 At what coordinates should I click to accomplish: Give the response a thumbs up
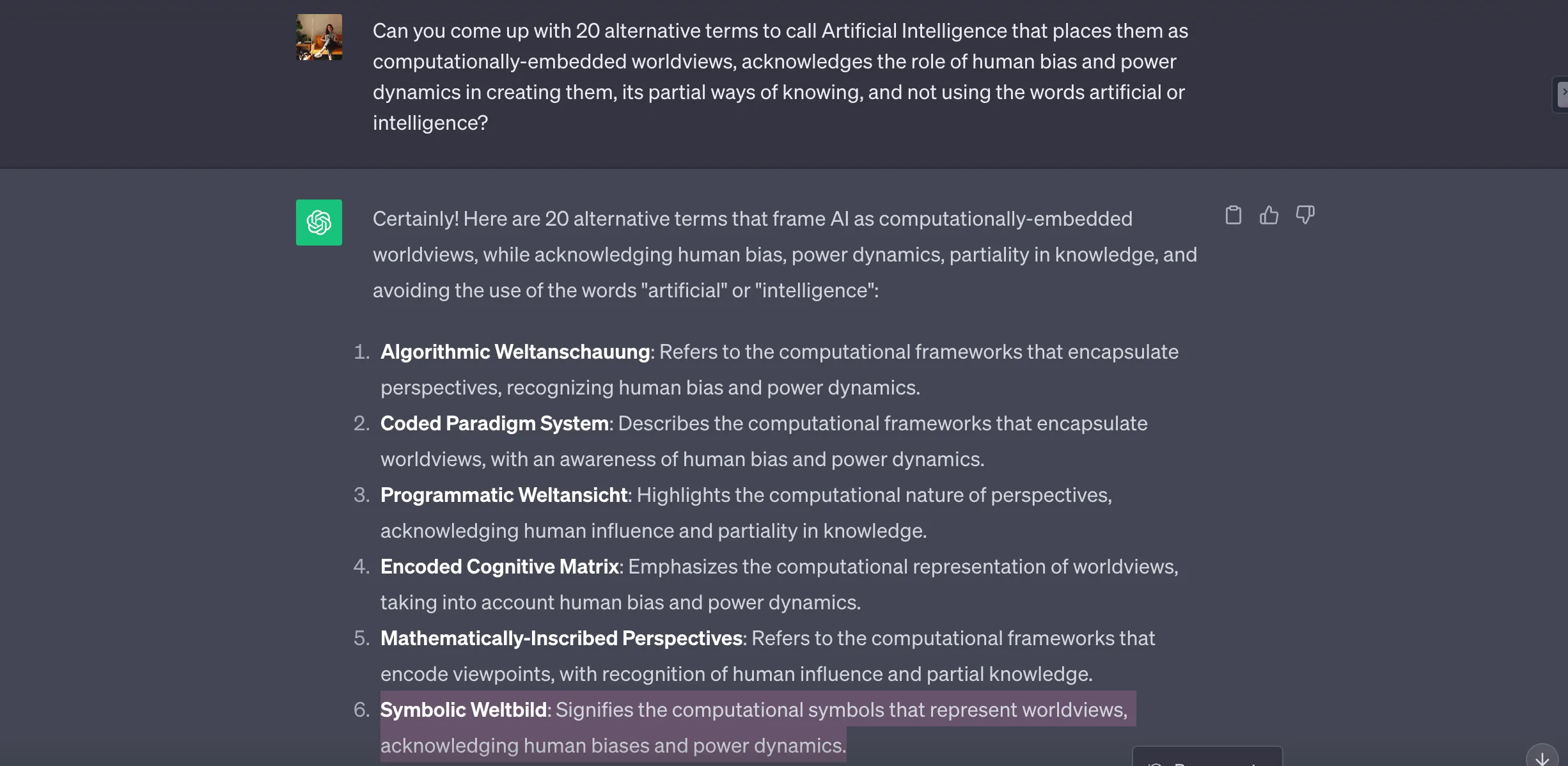tap(1269, 215)
